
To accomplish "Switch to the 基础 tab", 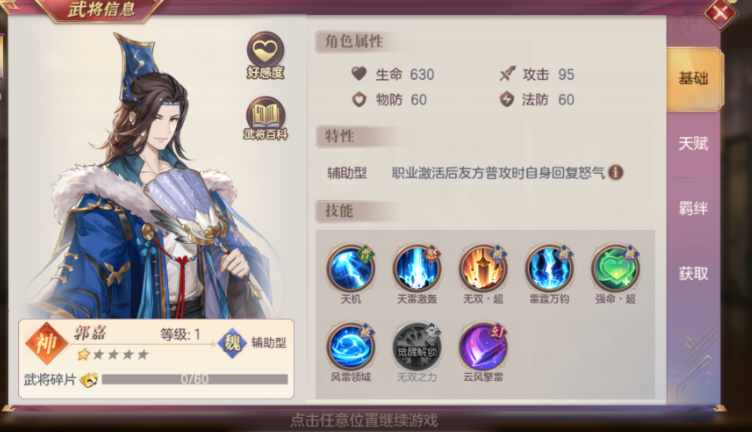I will point(693,79).
